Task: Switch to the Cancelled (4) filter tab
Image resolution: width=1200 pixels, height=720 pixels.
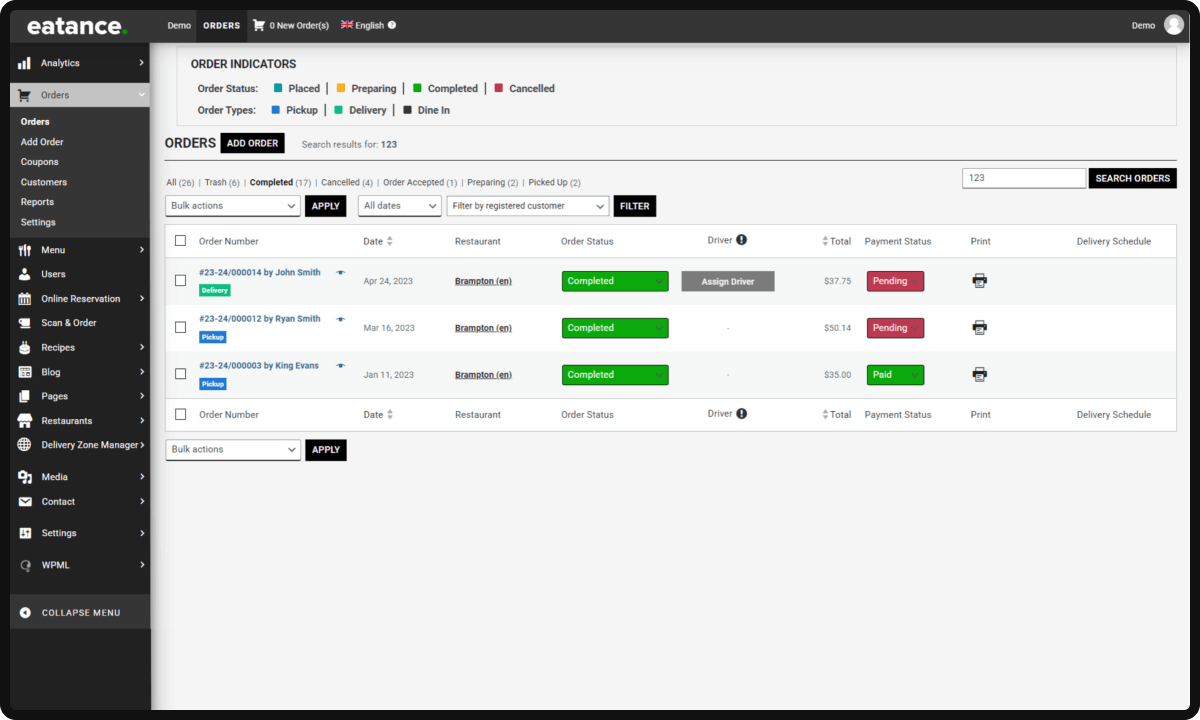Action: pos(347,183)
